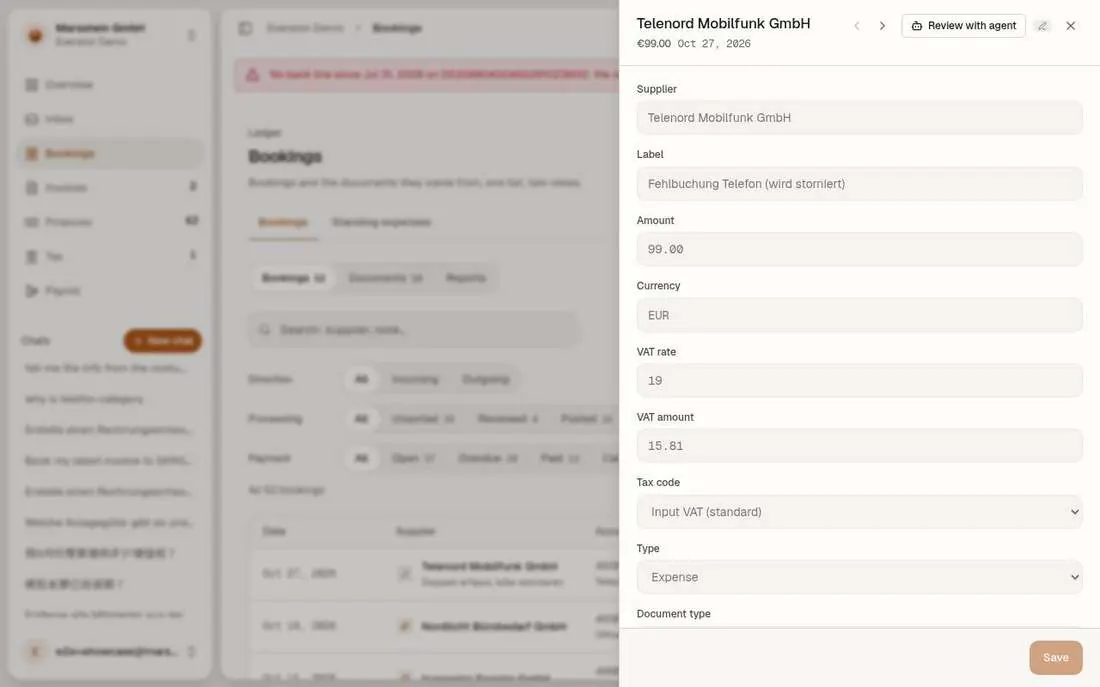The image size is (1100, 687).
Task: Click the Review with agent button label
Action: pos(972,26)
